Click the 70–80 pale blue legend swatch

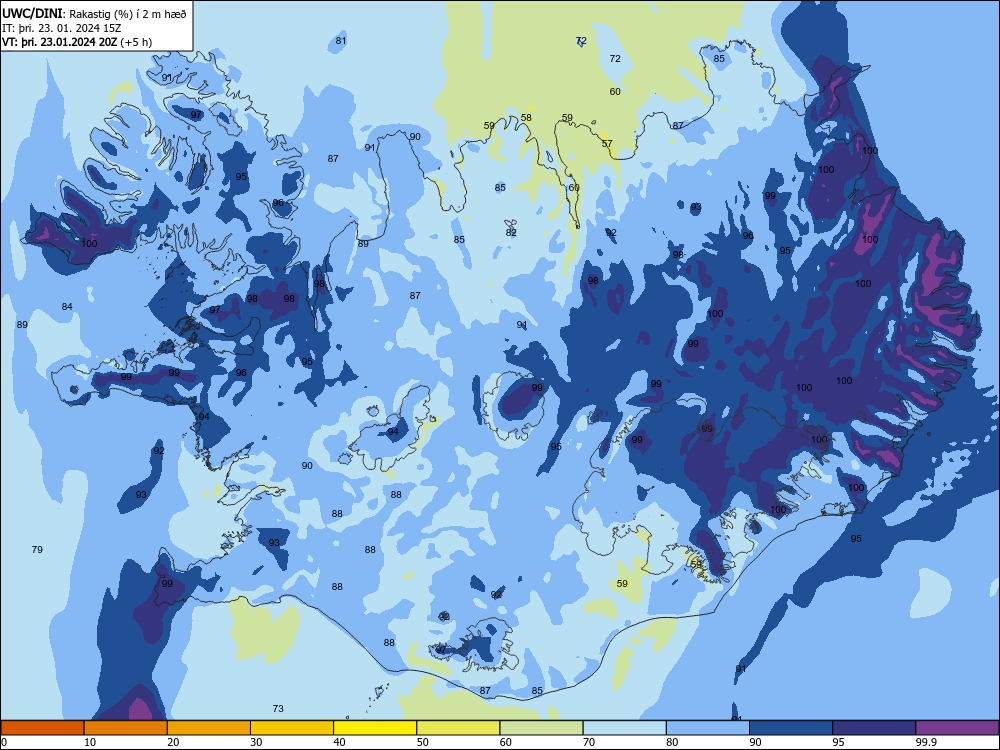tap(624, 728)
